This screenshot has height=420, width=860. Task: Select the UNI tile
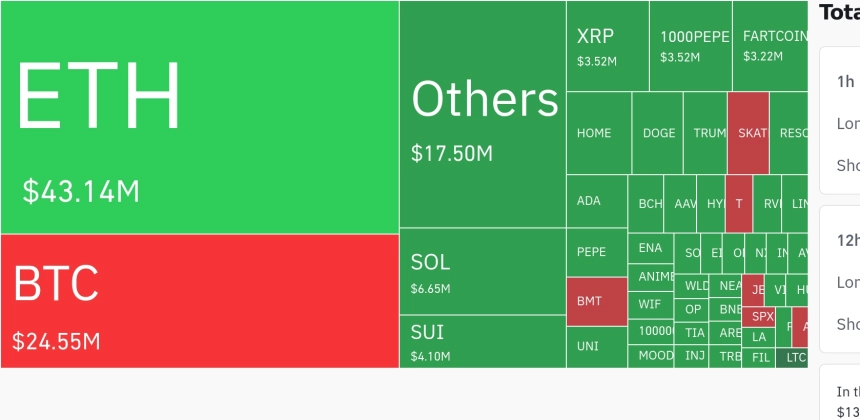coord(597,347)
